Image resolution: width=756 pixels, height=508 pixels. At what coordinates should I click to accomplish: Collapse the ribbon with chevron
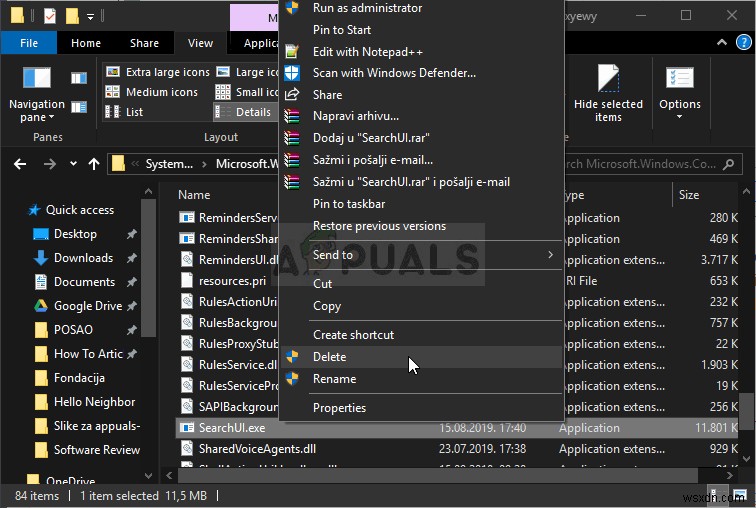pos(721,42)
